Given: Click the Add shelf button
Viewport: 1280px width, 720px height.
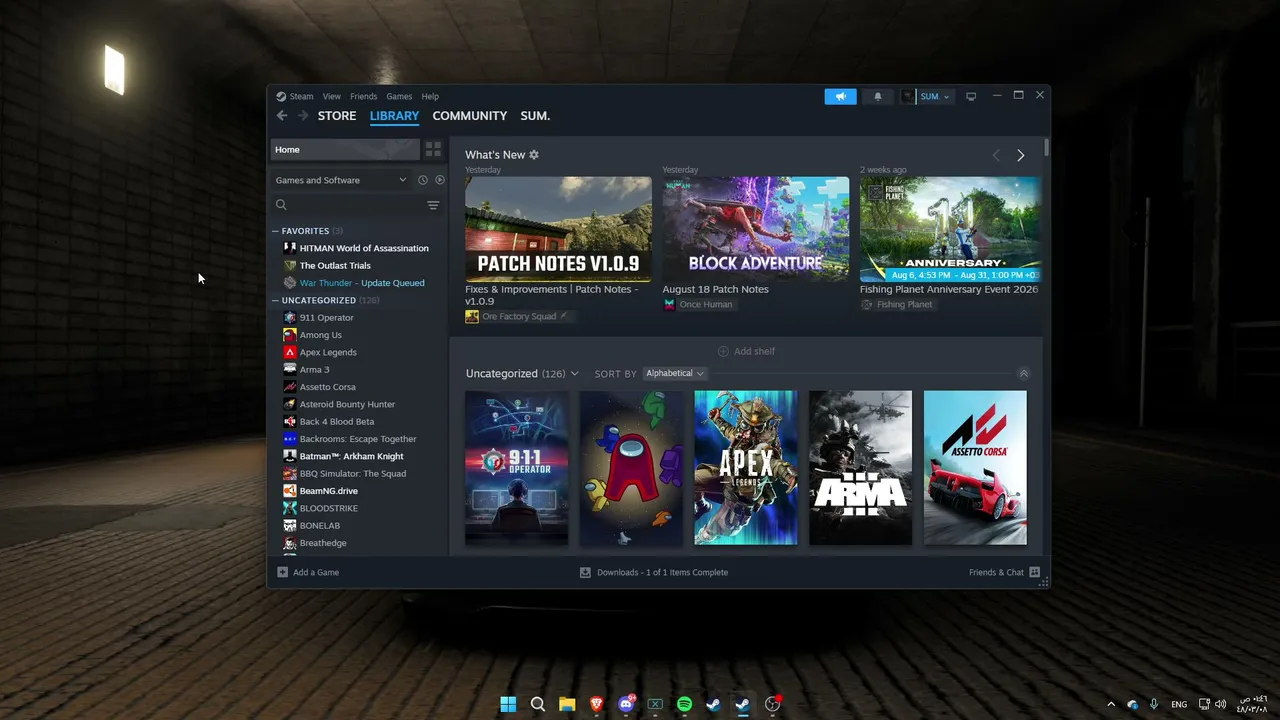Looking at the screenshot, I should (x=746, y=351).
